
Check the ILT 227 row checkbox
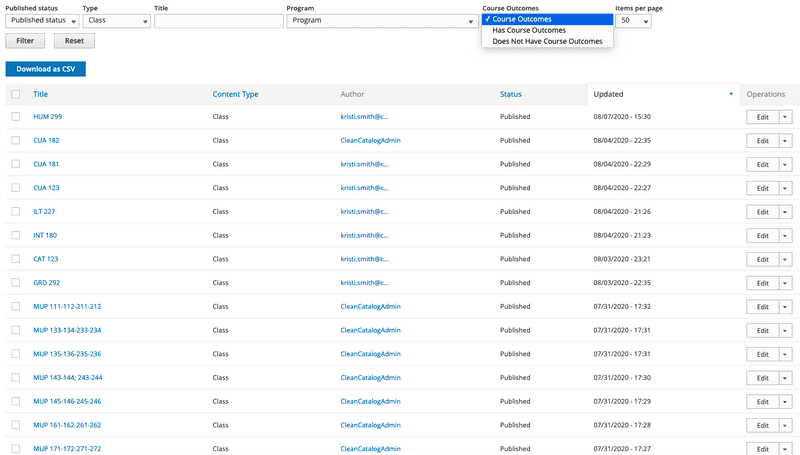click(16, 212)
